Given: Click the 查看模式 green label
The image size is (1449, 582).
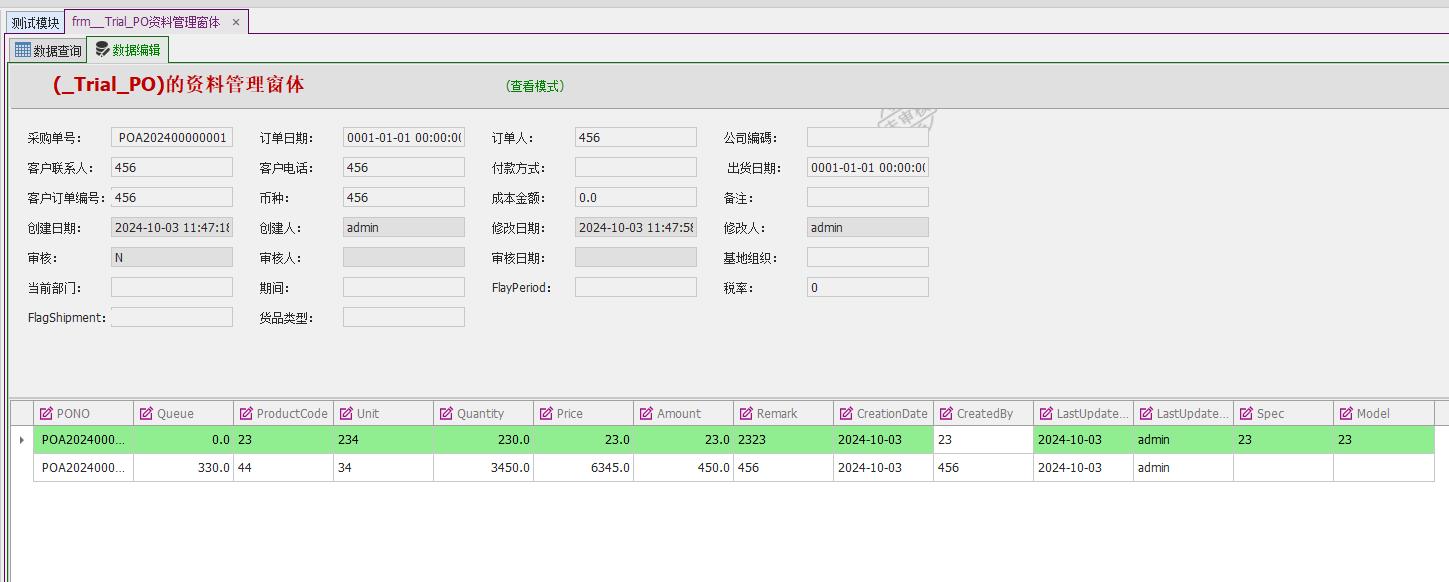Looking at the screenshot, I should pyautogui.click(x=533, y=86).
